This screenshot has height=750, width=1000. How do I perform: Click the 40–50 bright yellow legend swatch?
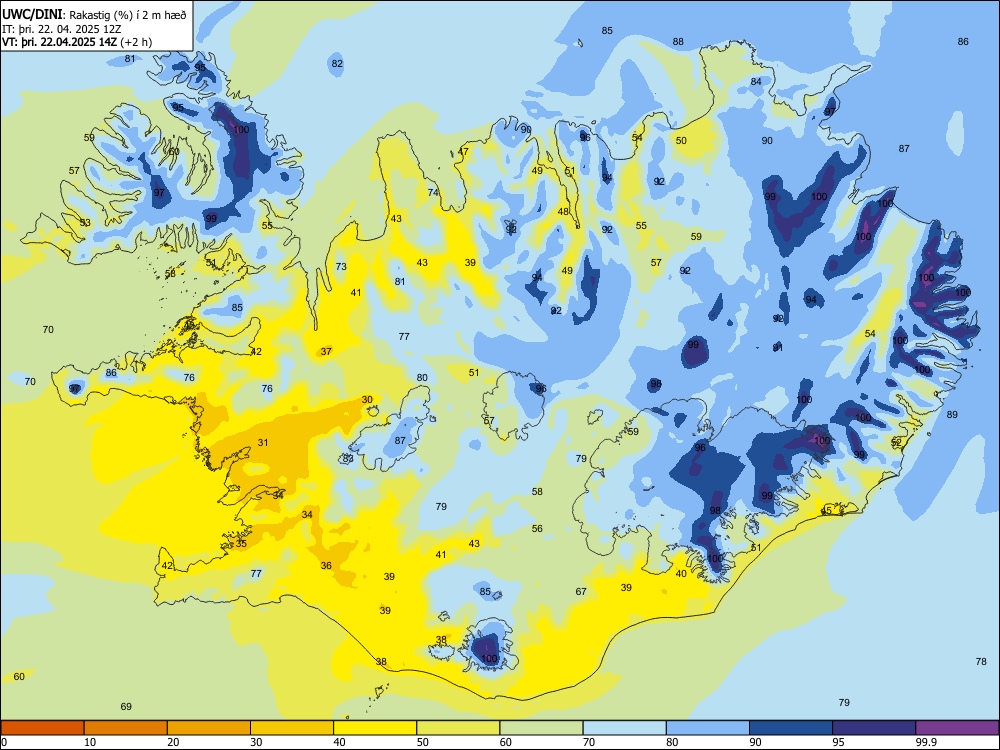click(375, 728)
